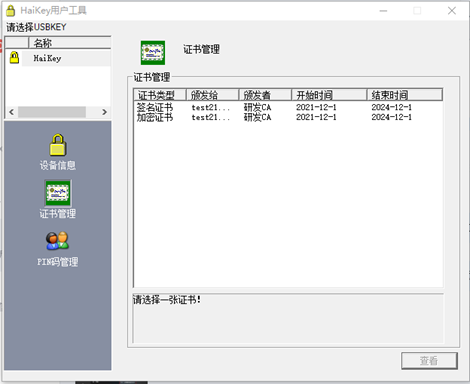Click the horizontal scrollbar thumb in device list
Image resolution: width=470 pixels, height=384 pixels.
coord(52,112)
